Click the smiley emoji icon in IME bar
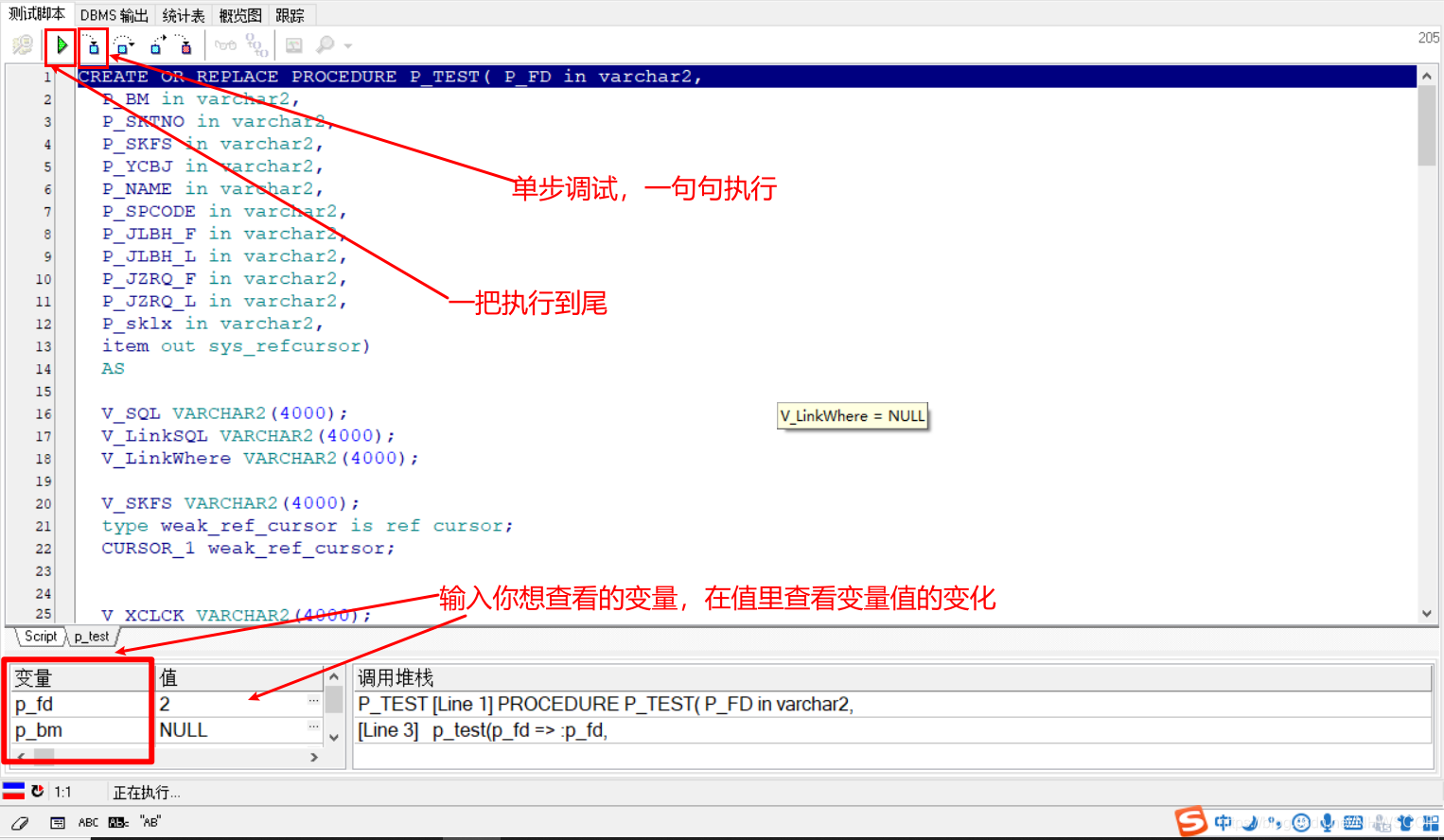 coord(1302,823)
